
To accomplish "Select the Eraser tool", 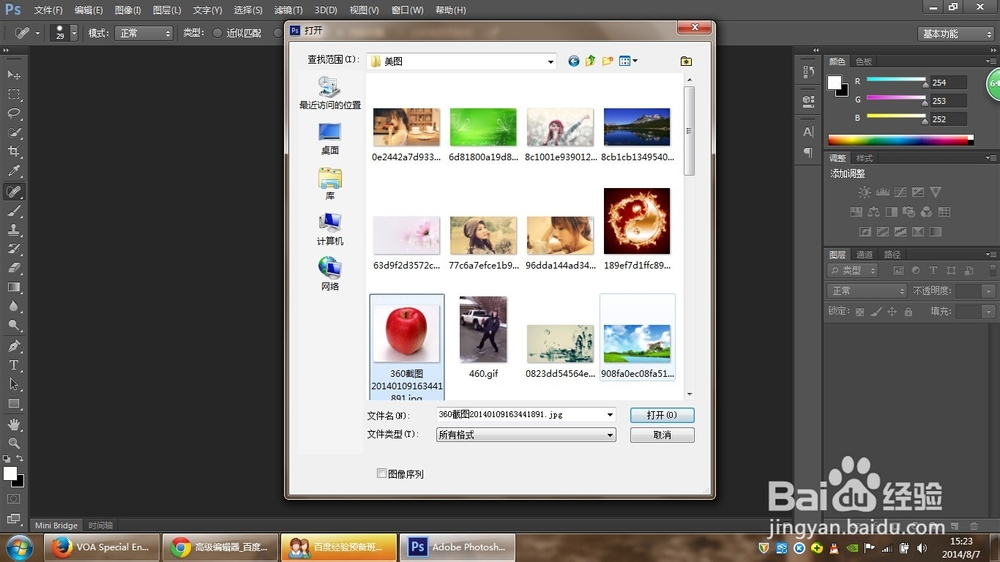I will point(13,268).
